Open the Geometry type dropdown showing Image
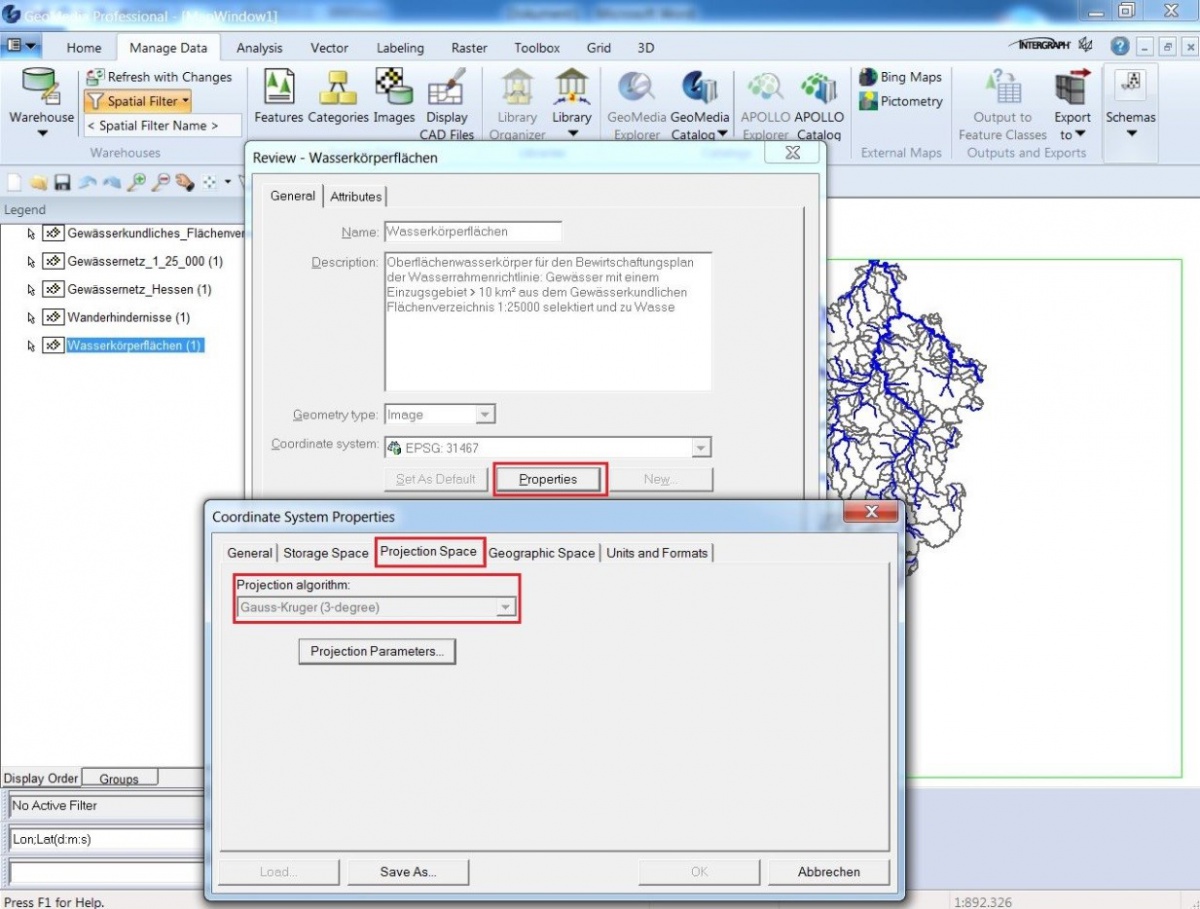This screenshot has height=909, width=1200. point(487,414)
